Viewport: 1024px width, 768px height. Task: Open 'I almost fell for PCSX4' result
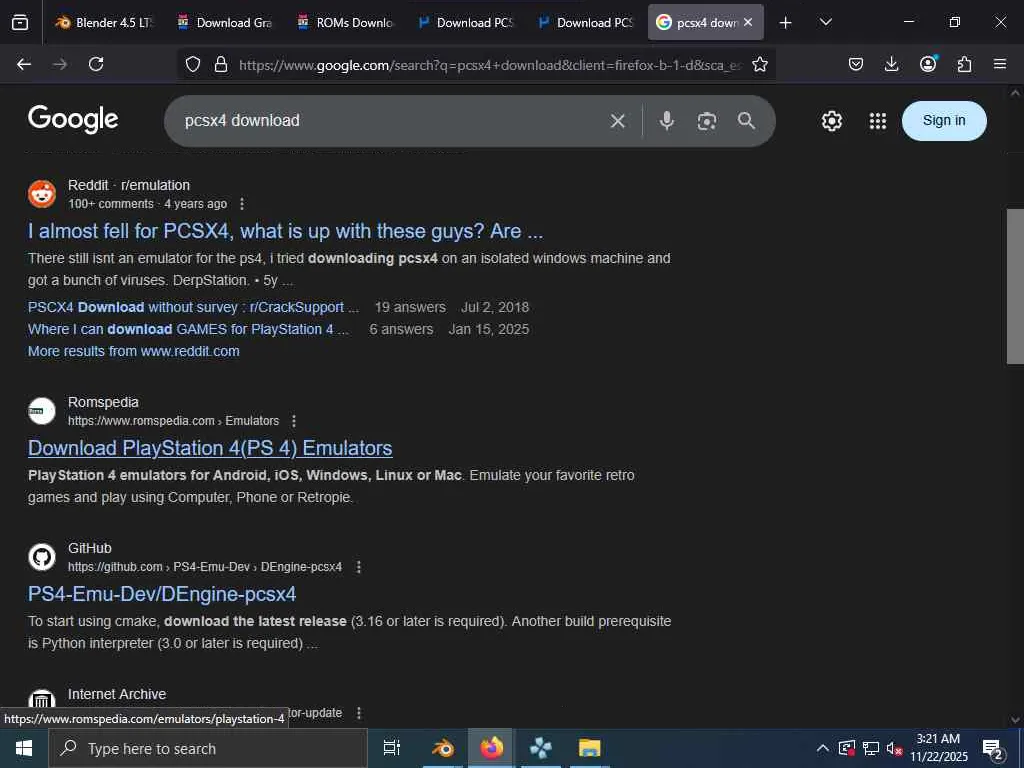point(285,231)
